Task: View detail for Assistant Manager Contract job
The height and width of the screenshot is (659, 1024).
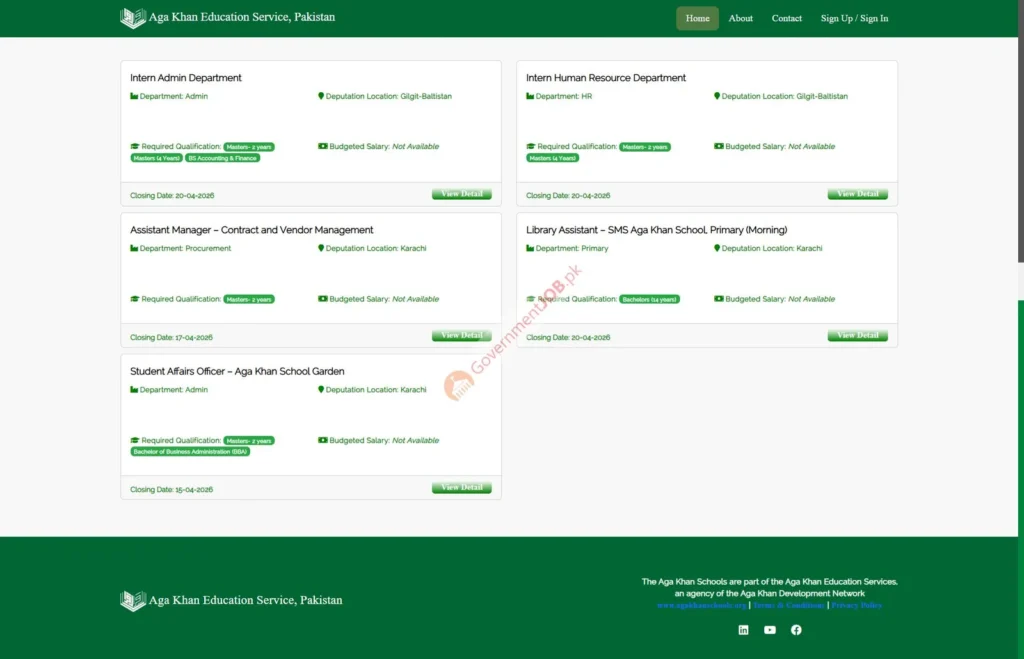Action: (461, 336)
